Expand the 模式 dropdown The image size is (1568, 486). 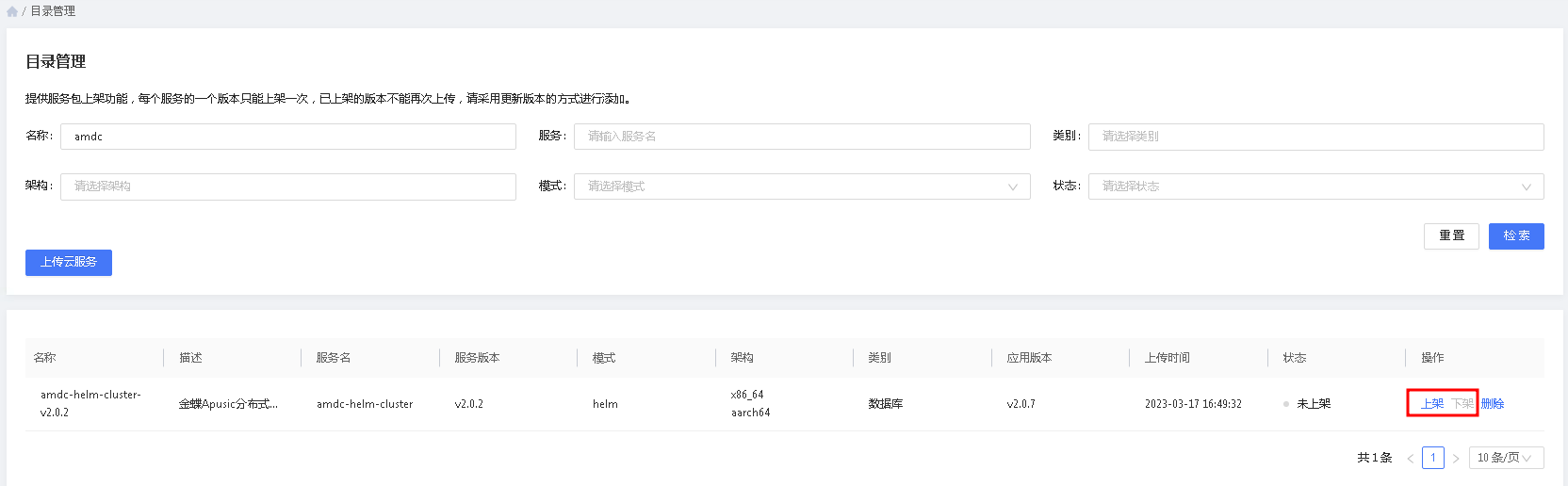click(801, 186)
